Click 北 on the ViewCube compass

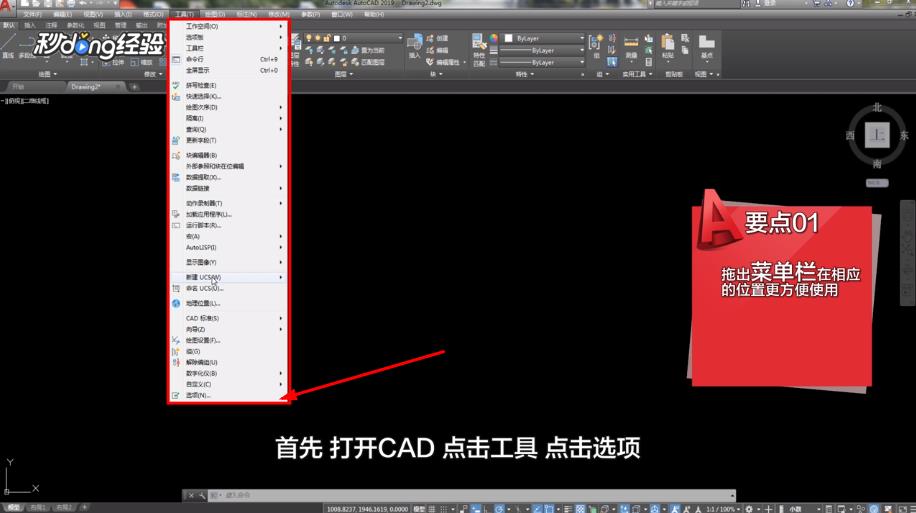[x=877, y=108]
